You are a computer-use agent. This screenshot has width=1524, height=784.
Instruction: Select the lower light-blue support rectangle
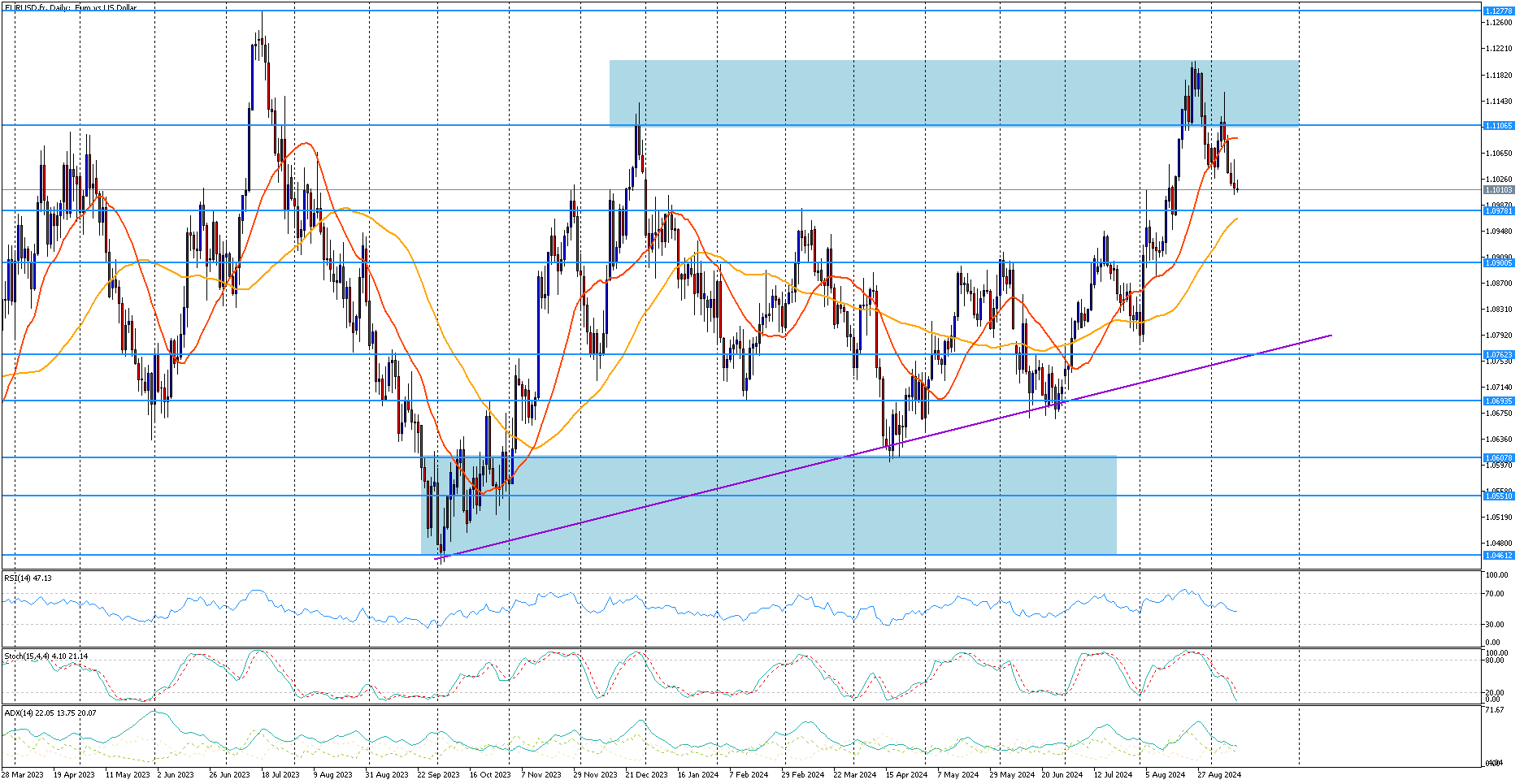[769, 505]
